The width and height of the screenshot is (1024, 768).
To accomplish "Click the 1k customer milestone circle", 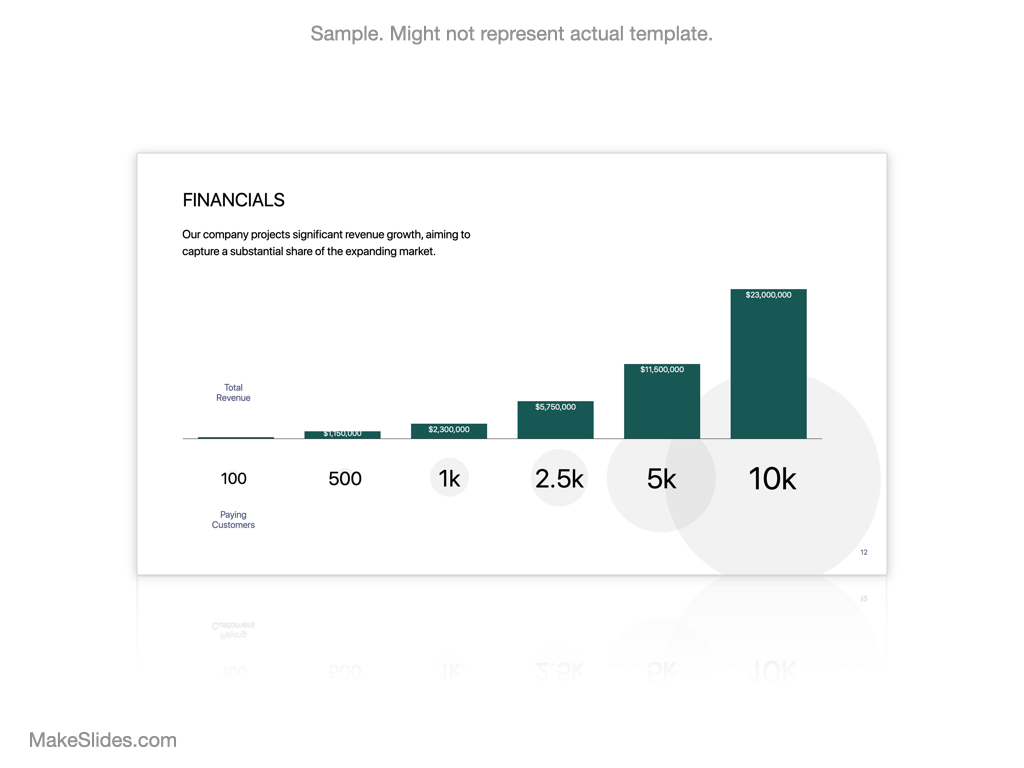I will [x=449, y=479].
